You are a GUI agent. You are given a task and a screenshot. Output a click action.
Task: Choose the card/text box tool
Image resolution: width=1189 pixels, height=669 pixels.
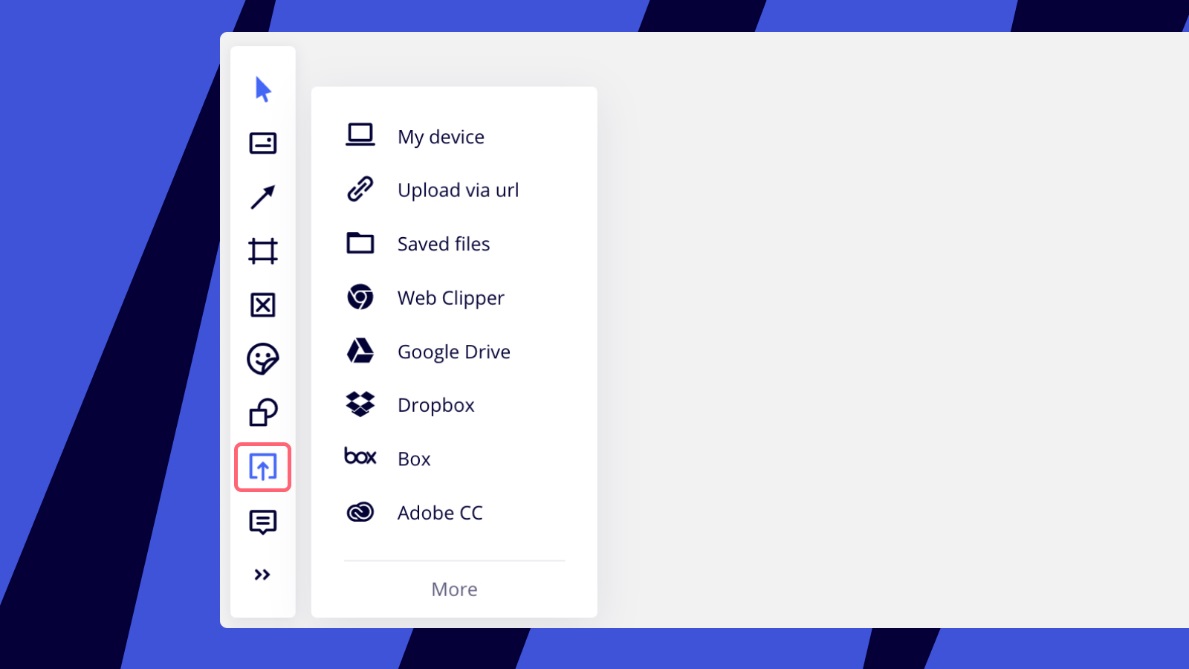pos(263,143)
